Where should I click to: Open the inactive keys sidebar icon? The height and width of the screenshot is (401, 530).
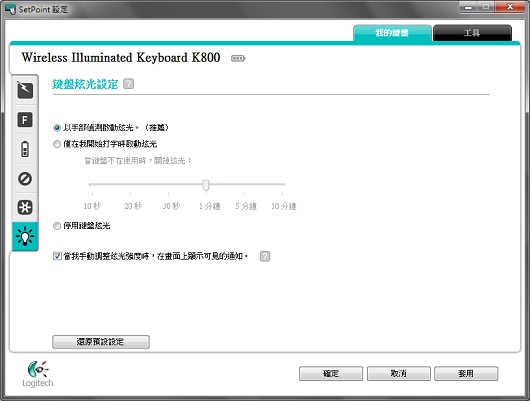pos(25,179)
